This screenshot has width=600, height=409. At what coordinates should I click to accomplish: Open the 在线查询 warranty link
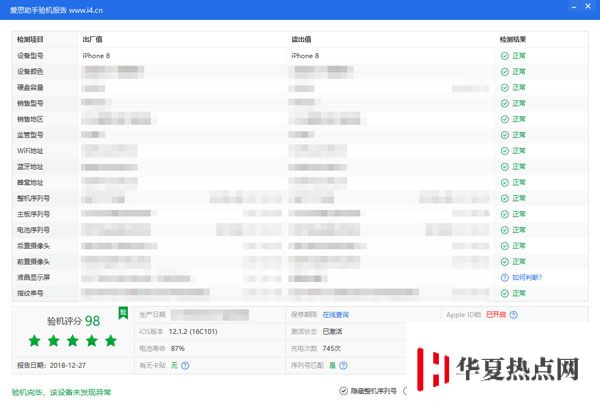336,315
